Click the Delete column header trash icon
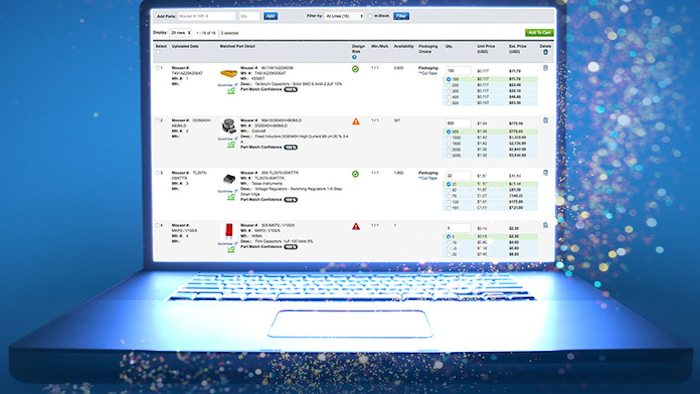Image resolution: width=700 pixels, height=394 pixels. (x=545, y=52)
